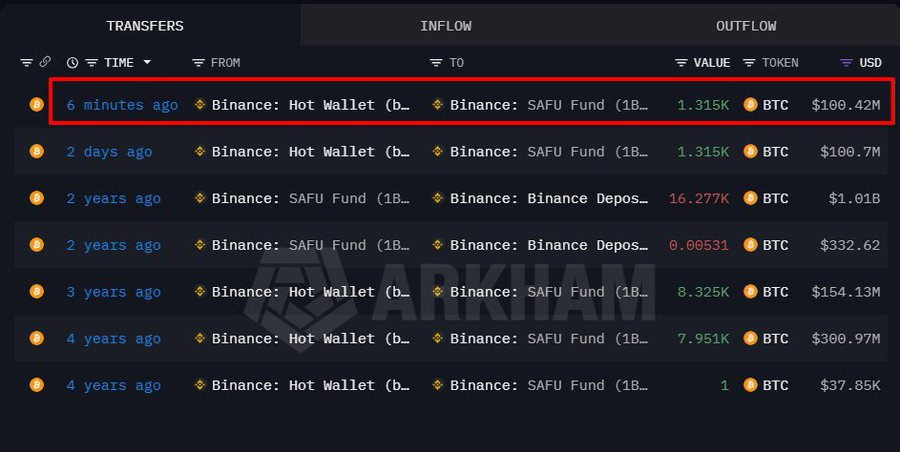Open SAFU Fund sender in $332.62 row
The height and width of the screenshot is (452, 900).
tap(311, 245)
